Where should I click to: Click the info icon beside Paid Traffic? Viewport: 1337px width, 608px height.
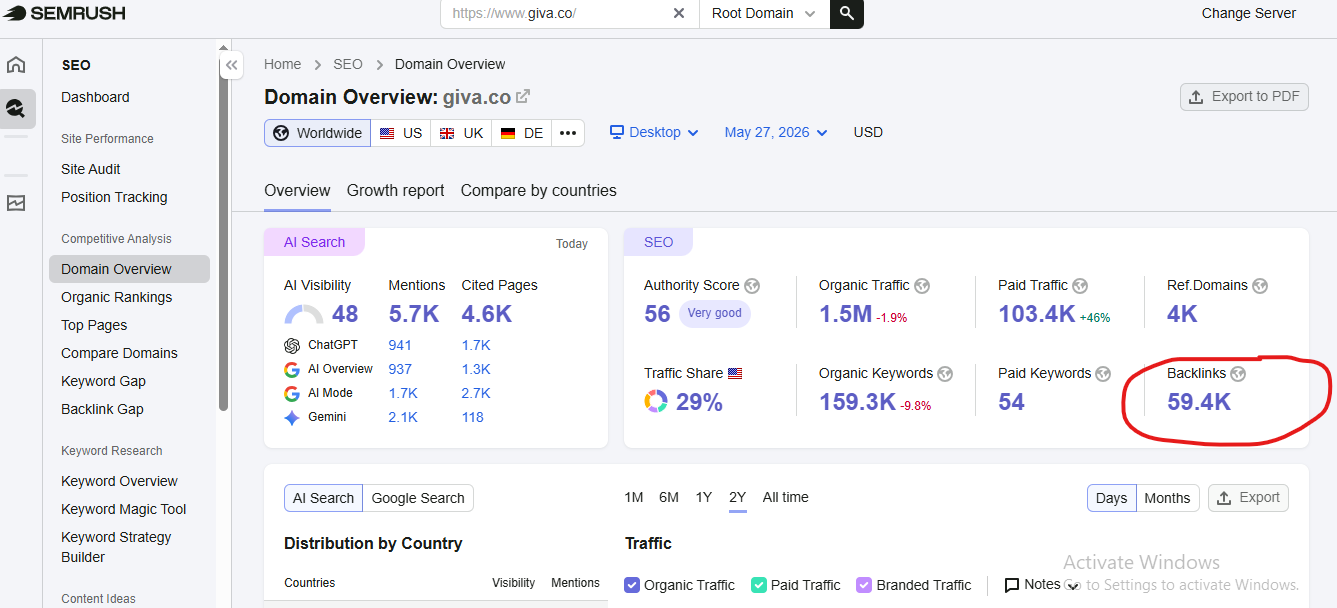tap(1080, 286)
